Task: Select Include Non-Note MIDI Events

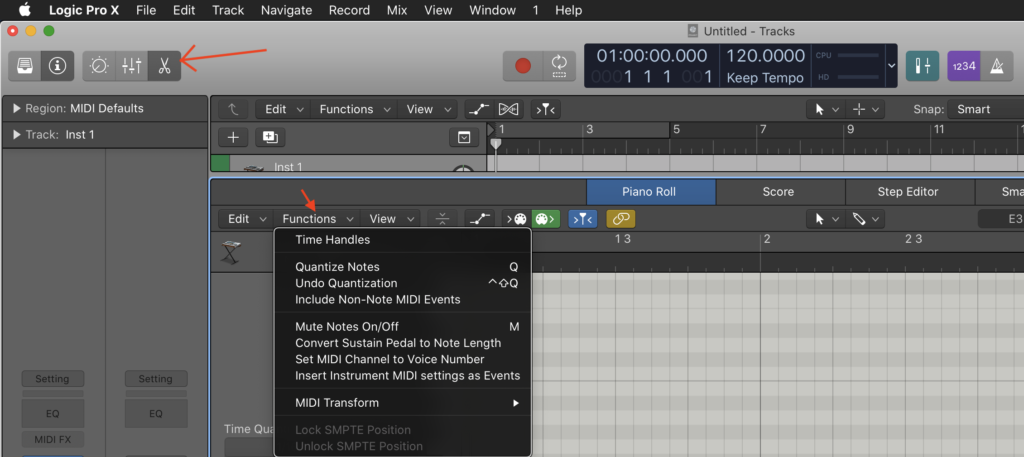Action: pos(403,300)
